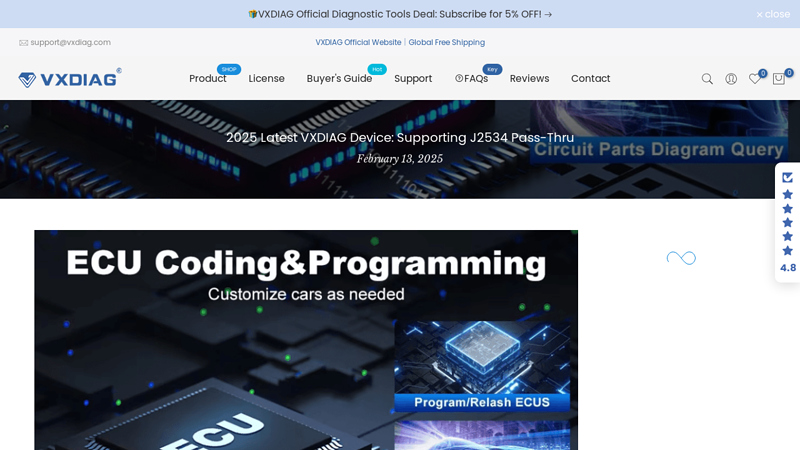Click the Program/Relash ECUS thumbnail
This screenshot has height=450, width=800.
click(x=482, y=366)
